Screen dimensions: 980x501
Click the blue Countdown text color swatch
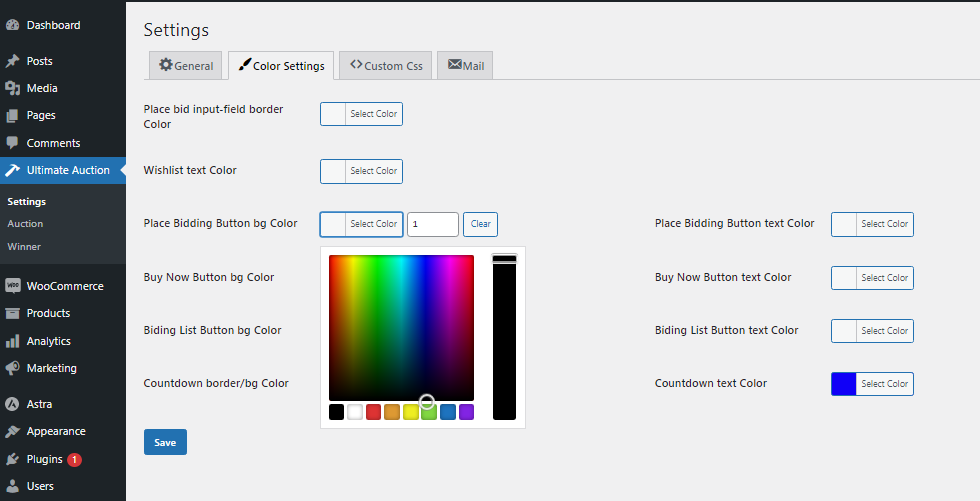844,384
